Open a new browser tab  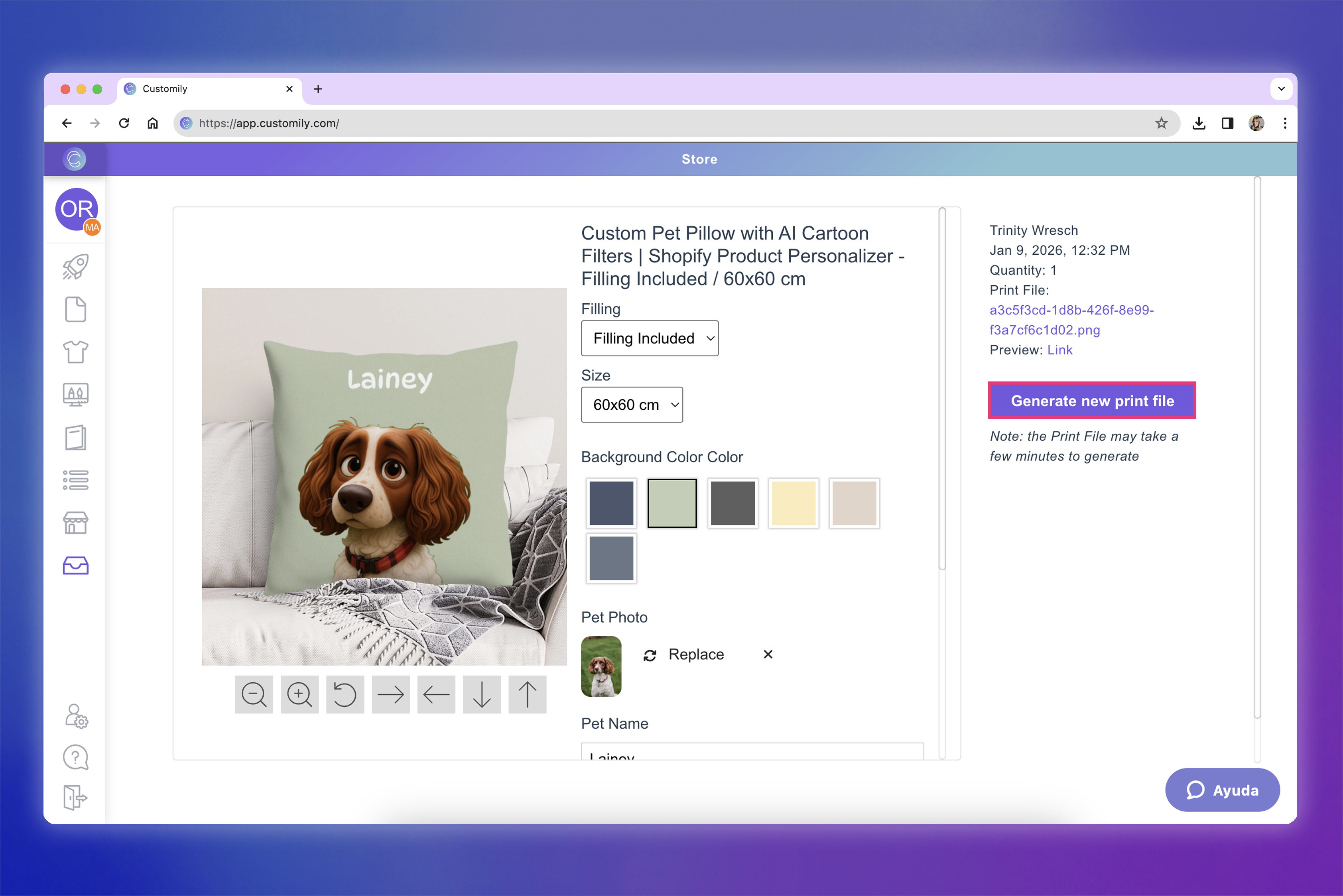click(x=319, y=88)
